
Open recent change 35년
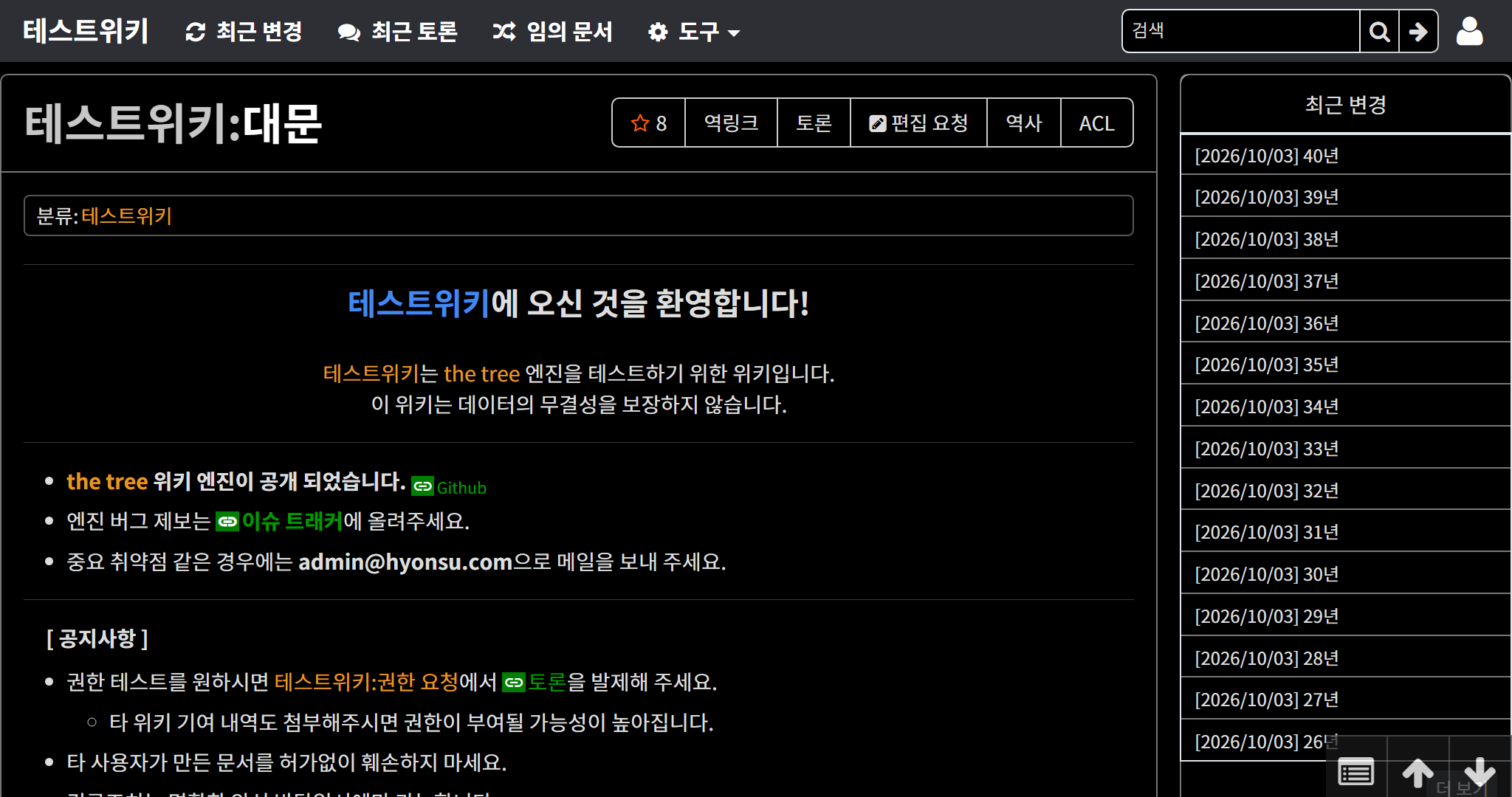pos(1345,365)
